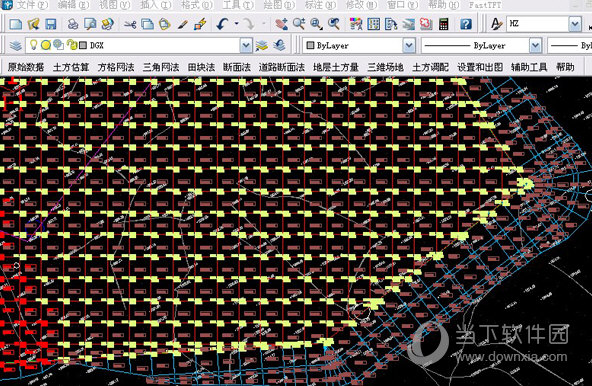Open the ByLayer color dropdown
The image size is (592, 386).
click(409, 46)
